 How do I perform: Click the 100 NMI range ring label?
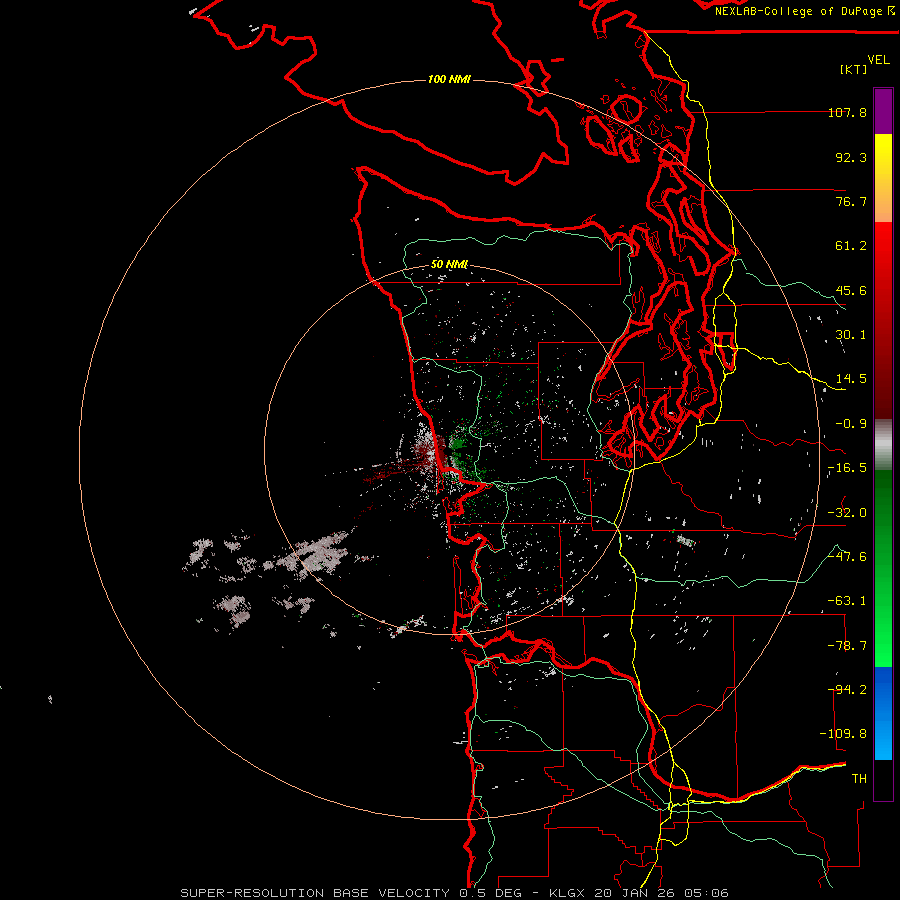(x=449, y=79)
